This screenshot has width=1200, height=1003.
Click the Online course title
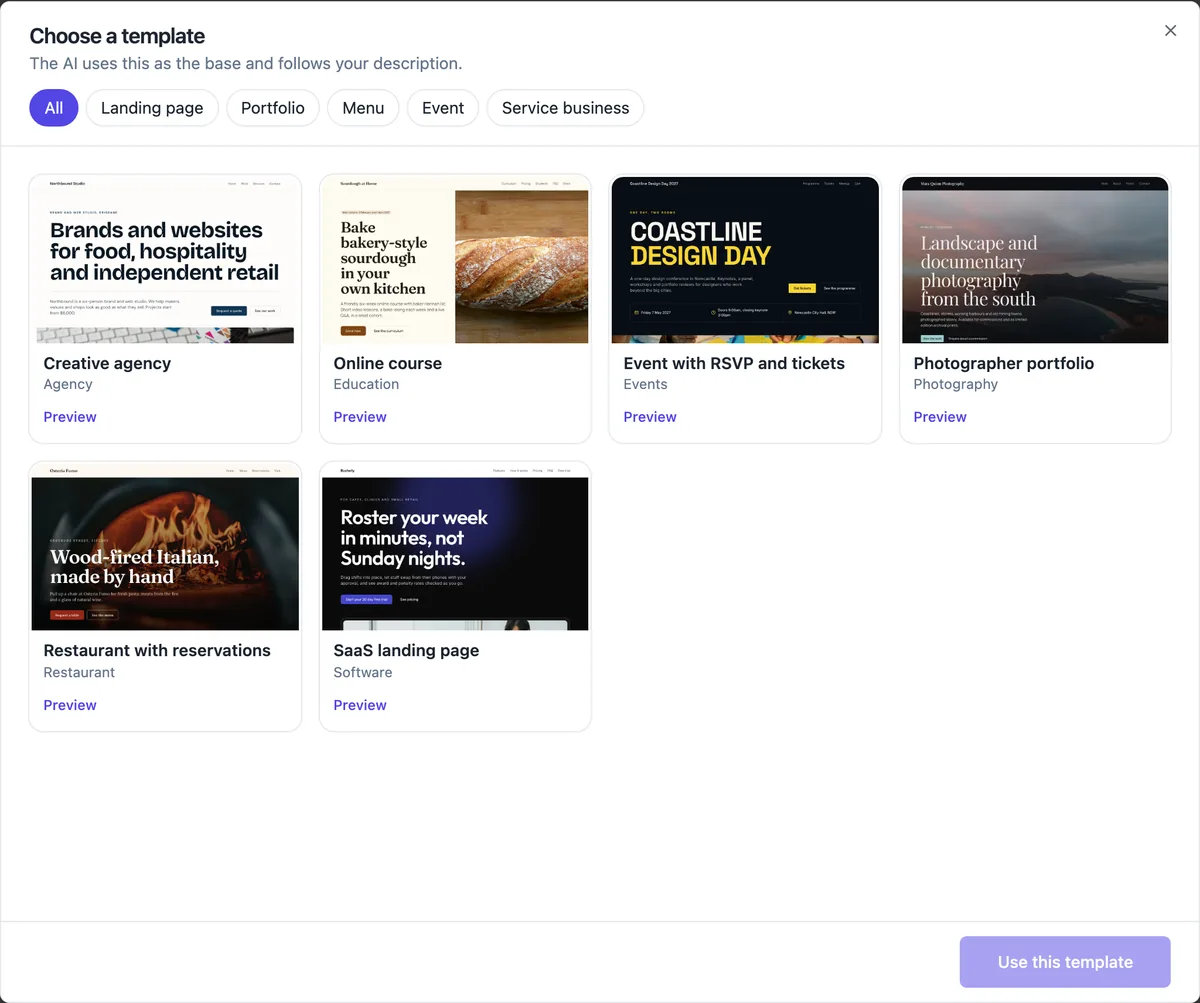point(388,363)
